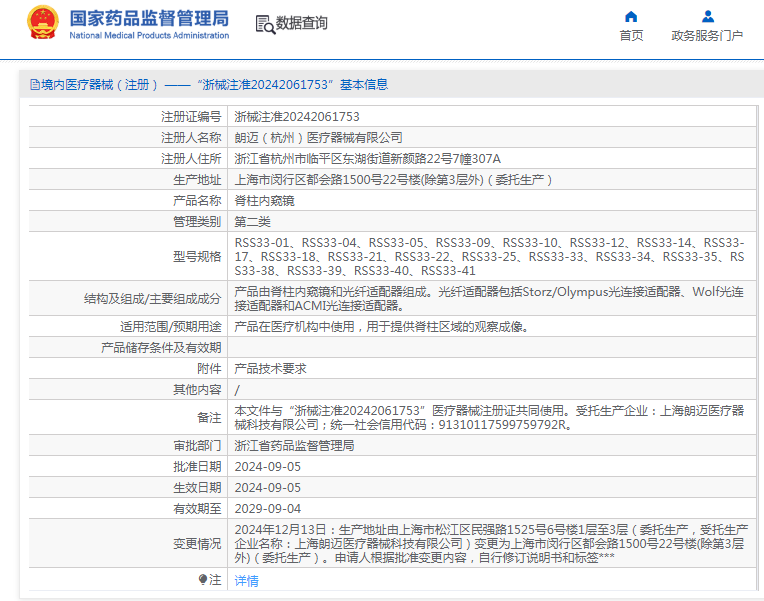Click the 其他内容 slash value

tap(237, 390)
